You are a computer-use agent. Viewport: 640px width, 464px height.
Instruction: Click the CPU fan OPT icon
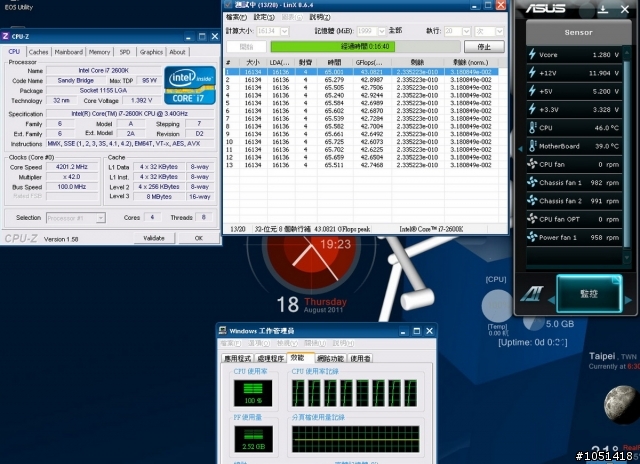pyautogui.click(x=532, y=219)
